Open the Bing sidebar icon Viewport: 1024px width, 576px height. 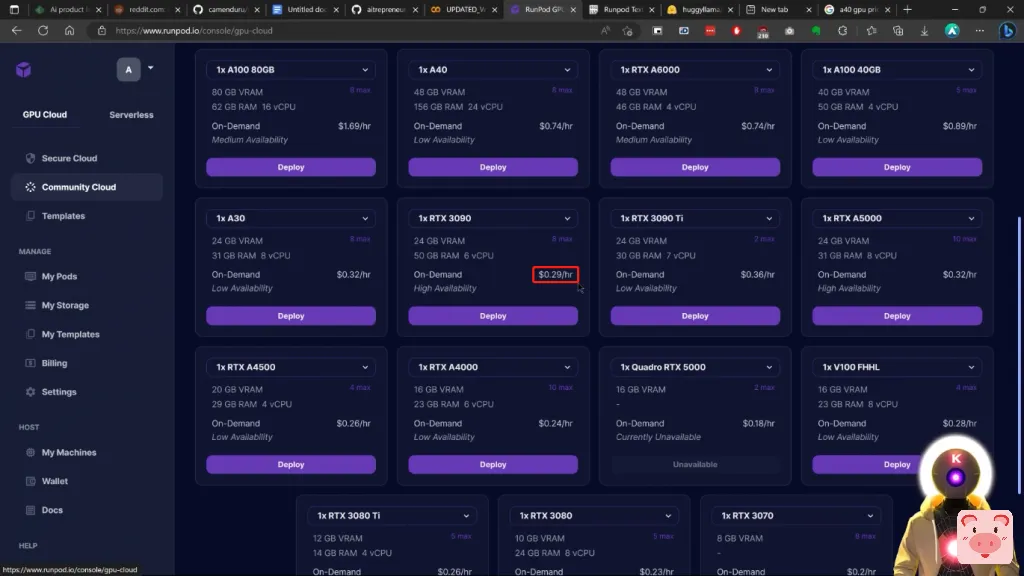click(x=1008, y=31)
